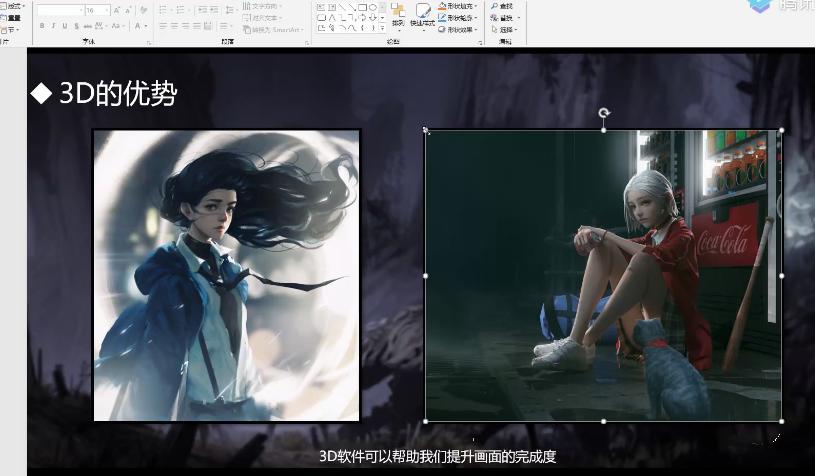
Task: Toggle strikethrough abc button
Action: point(87,25)
